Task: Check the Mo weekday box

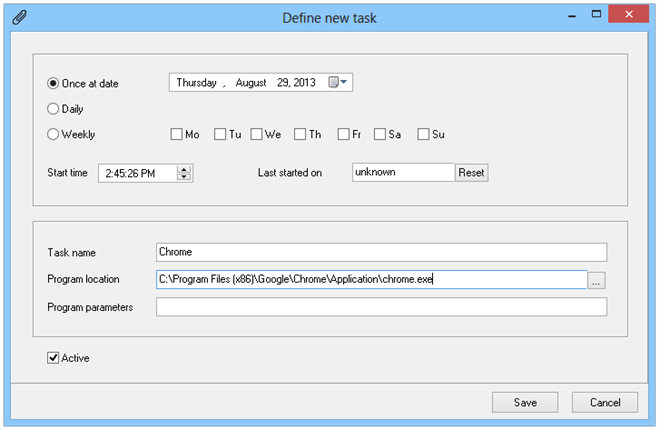Action: pyautogui.click(x=176, y=134)
